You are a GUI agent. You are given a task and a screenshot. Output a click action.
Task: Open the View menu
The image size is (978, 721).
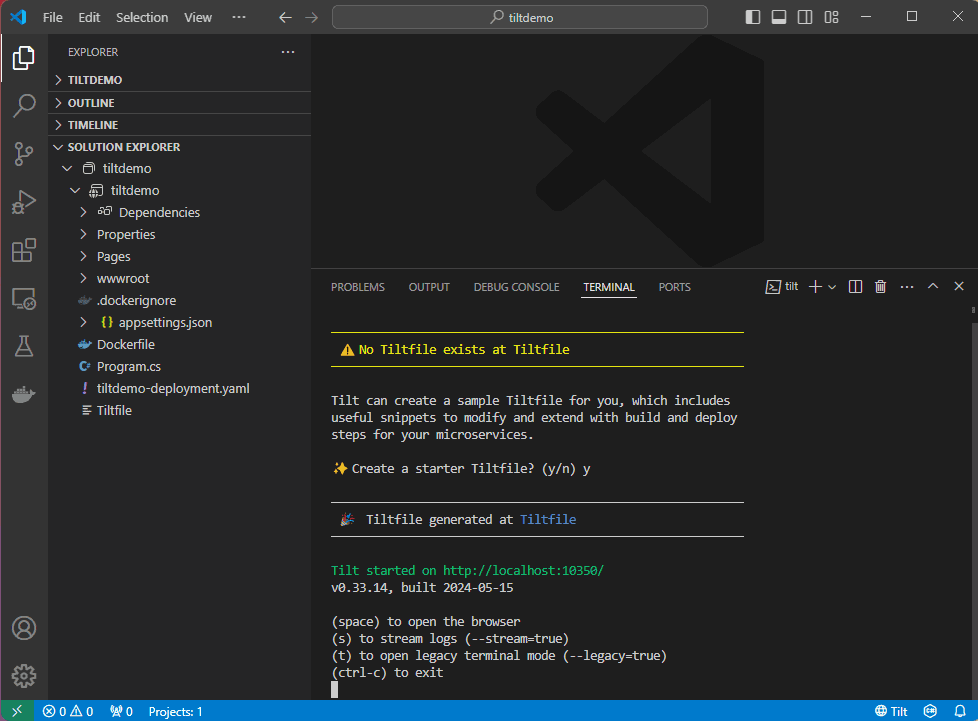[198, 17]
